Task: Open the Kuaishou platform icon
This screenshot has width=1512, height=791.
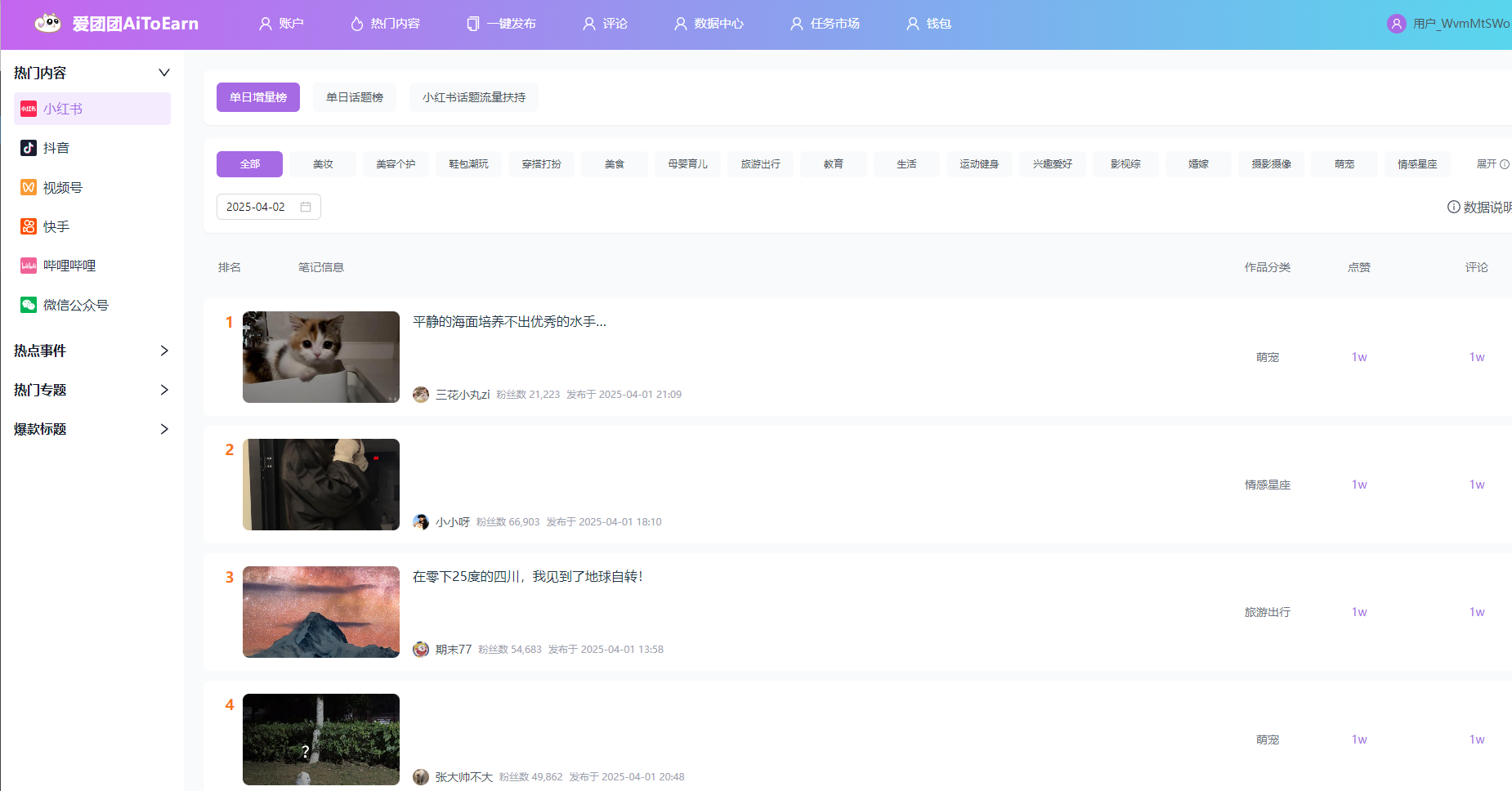Action: pos(29,226)
